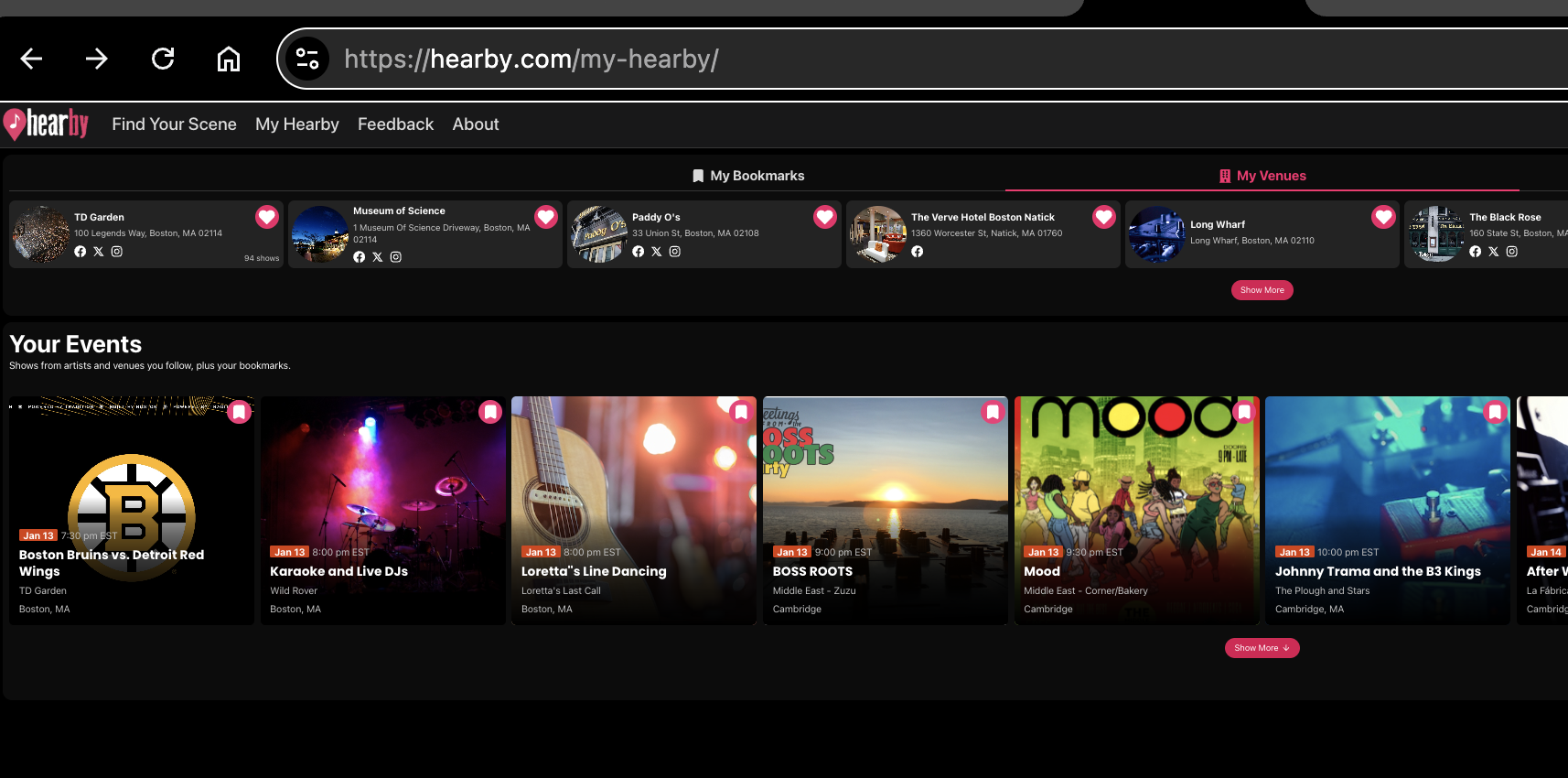1568x778 pixels.
Task: Click Show More under venues
Action: pyautogui.click(x=1262, y=290)
